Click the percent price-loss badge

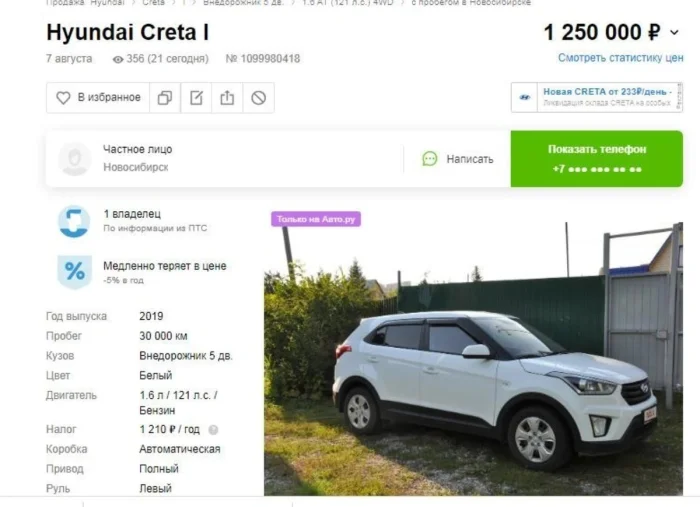75,272
